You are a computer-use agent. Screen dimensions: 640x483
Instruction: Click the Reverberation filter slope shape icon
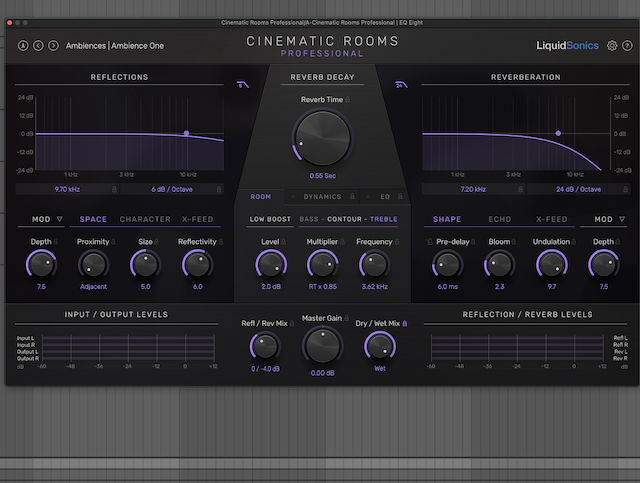click(401, 85)
